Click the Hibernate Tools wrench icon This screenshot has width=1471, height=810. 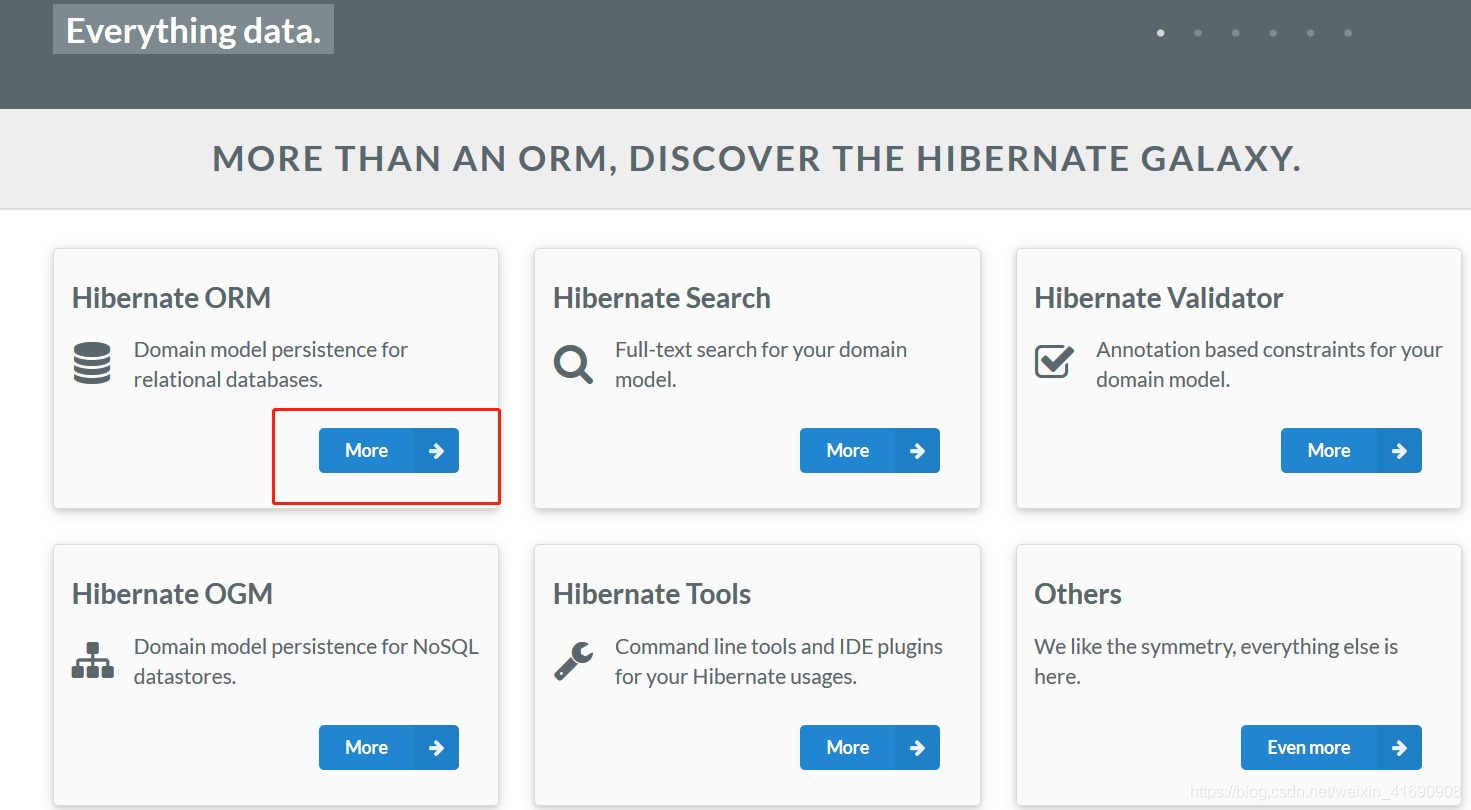(x=574, y=660)
